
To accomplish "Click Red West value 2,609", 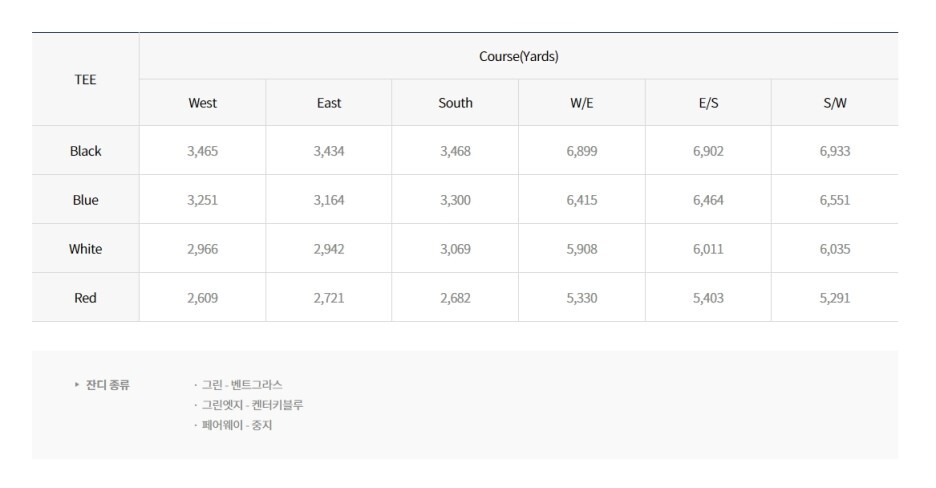I will coord(202,298).
